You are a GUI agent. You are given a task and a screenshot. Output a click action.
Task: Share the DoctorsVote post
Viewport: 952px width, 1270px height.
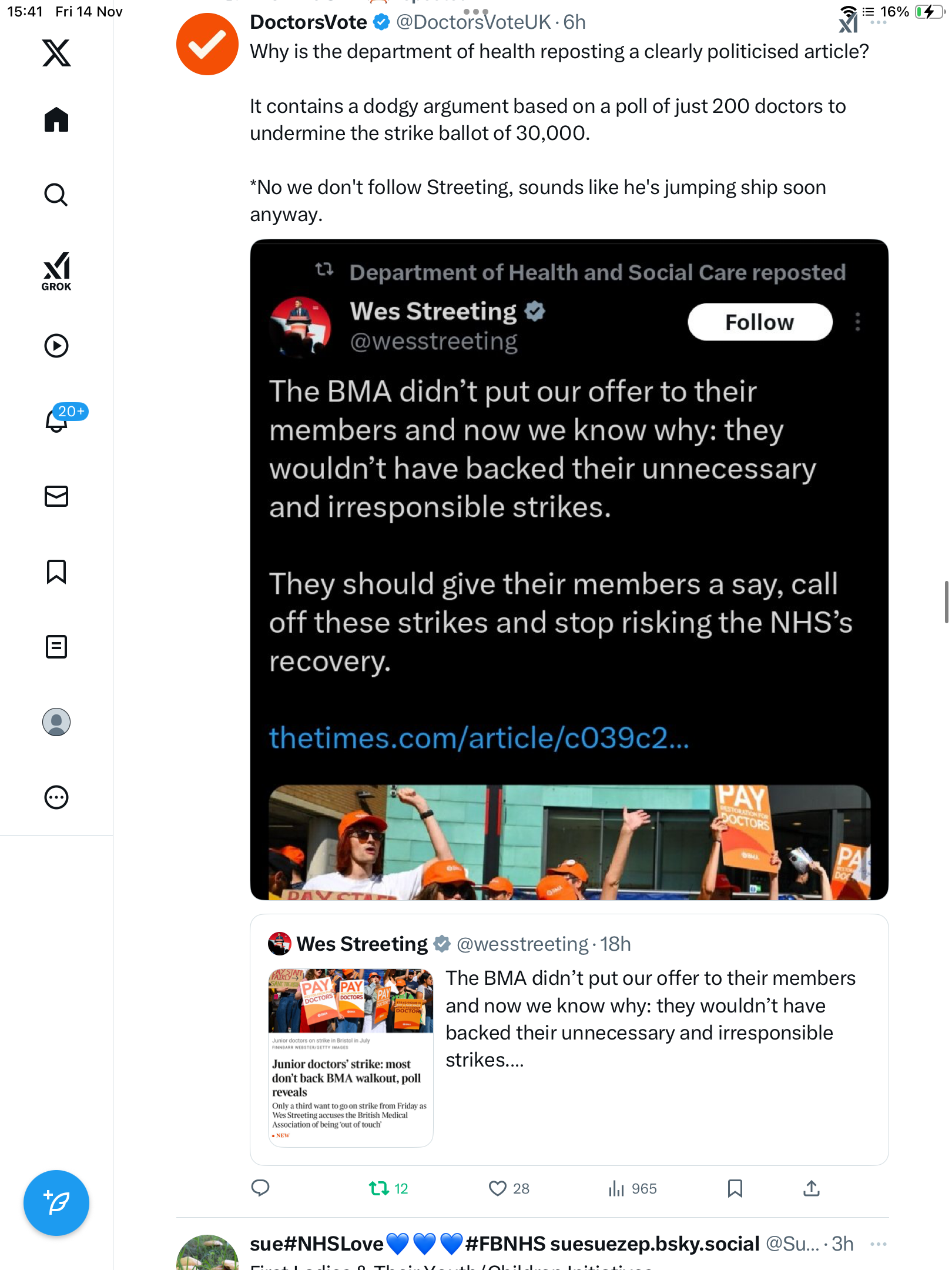point(812,1189)
